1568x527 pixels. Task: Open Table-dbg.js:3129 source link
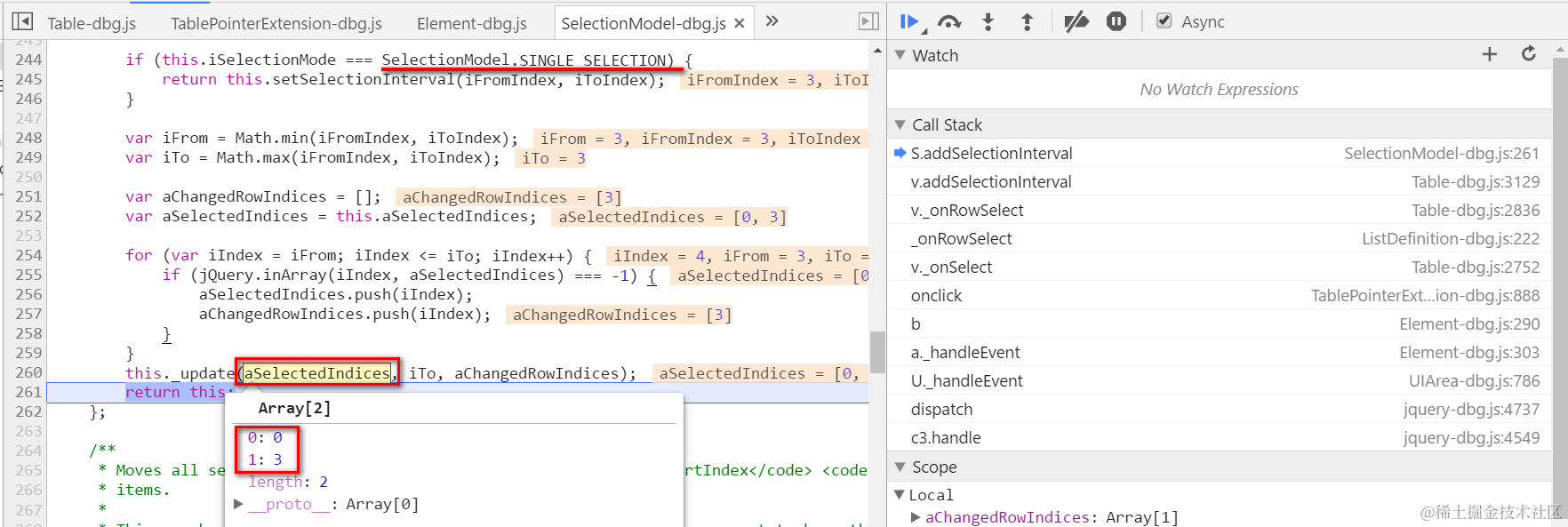tap(1475, 181)
